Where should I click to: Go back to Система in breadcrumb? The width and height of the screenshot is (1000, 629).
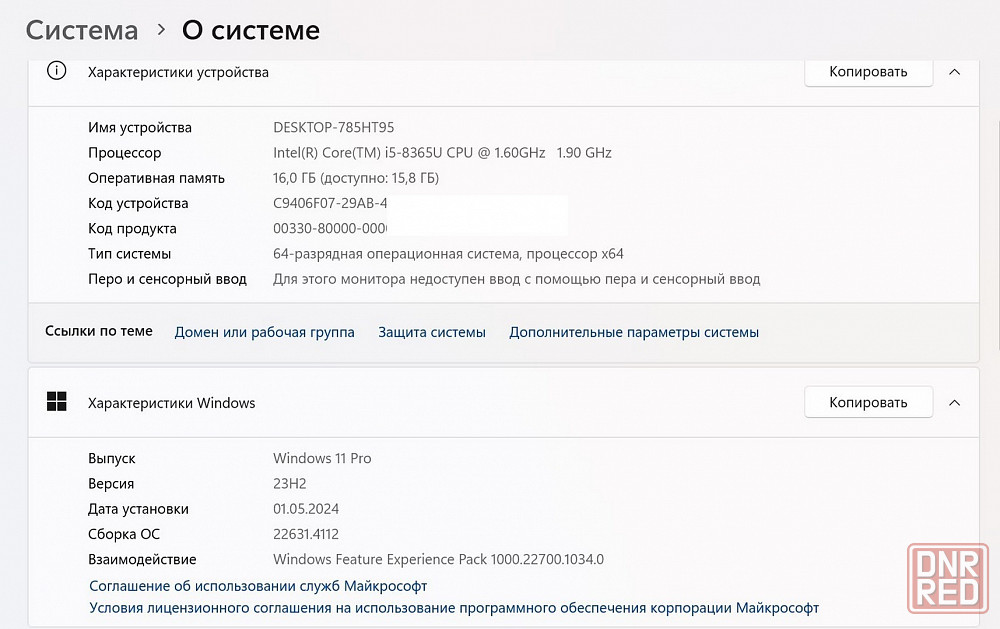pos(82,30)
